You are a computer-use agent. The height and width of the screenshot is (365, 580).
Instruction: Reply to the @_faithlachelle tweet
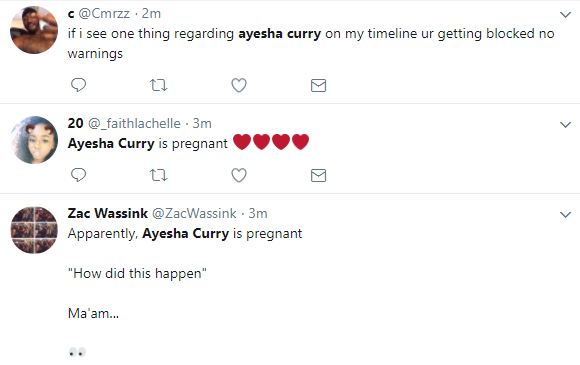click(x=78, y=175)
